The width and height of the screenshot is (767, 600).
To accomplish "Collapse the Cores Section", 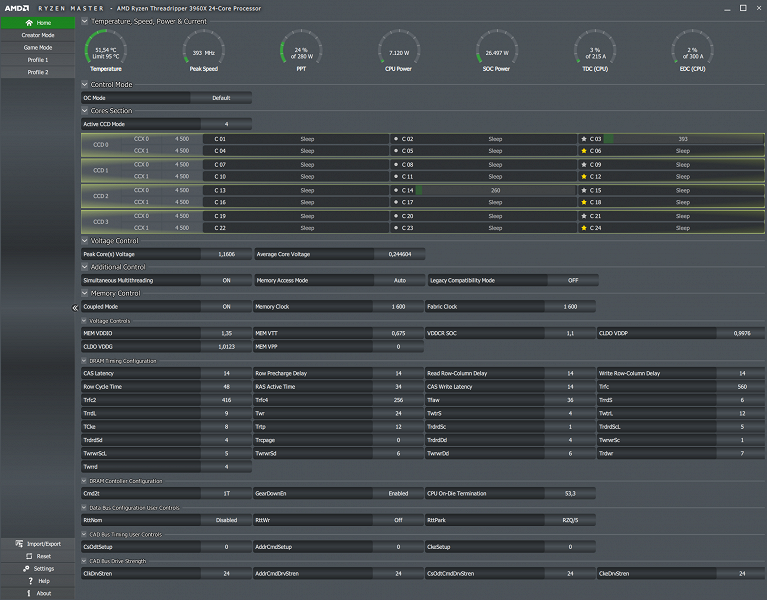I will tap(85, 111).
